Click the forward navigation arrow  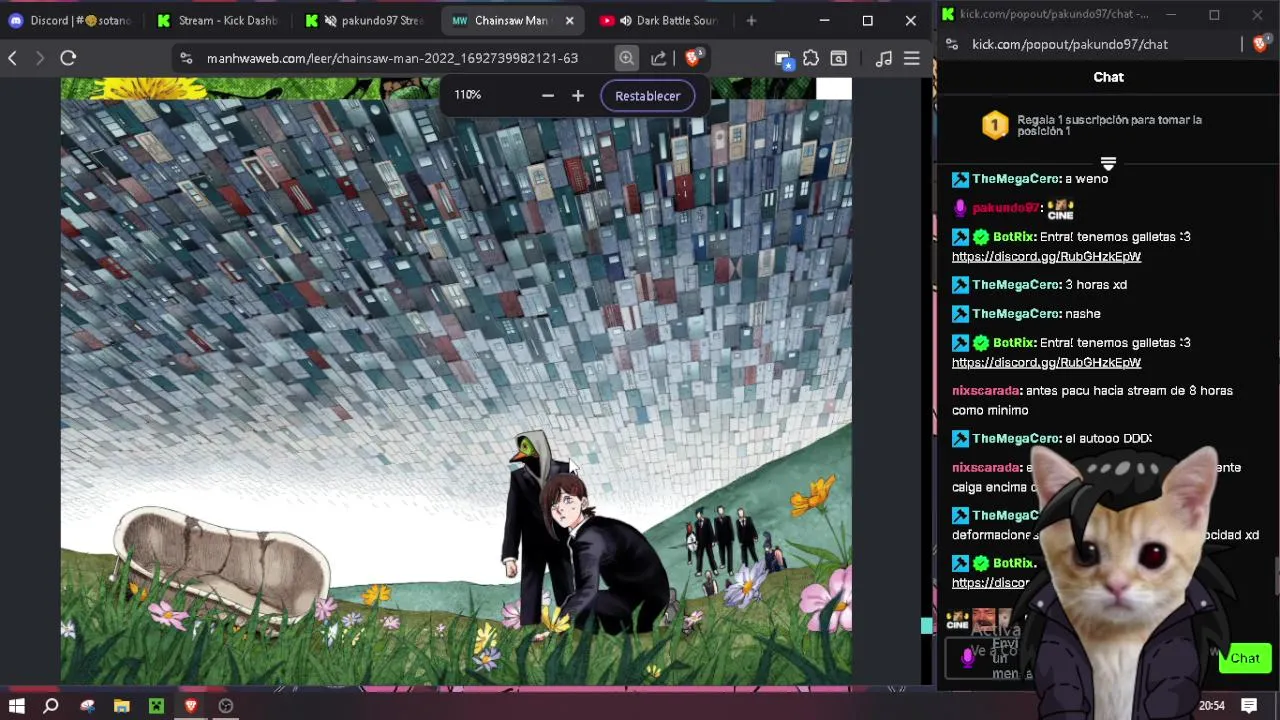tap(40, 58)
